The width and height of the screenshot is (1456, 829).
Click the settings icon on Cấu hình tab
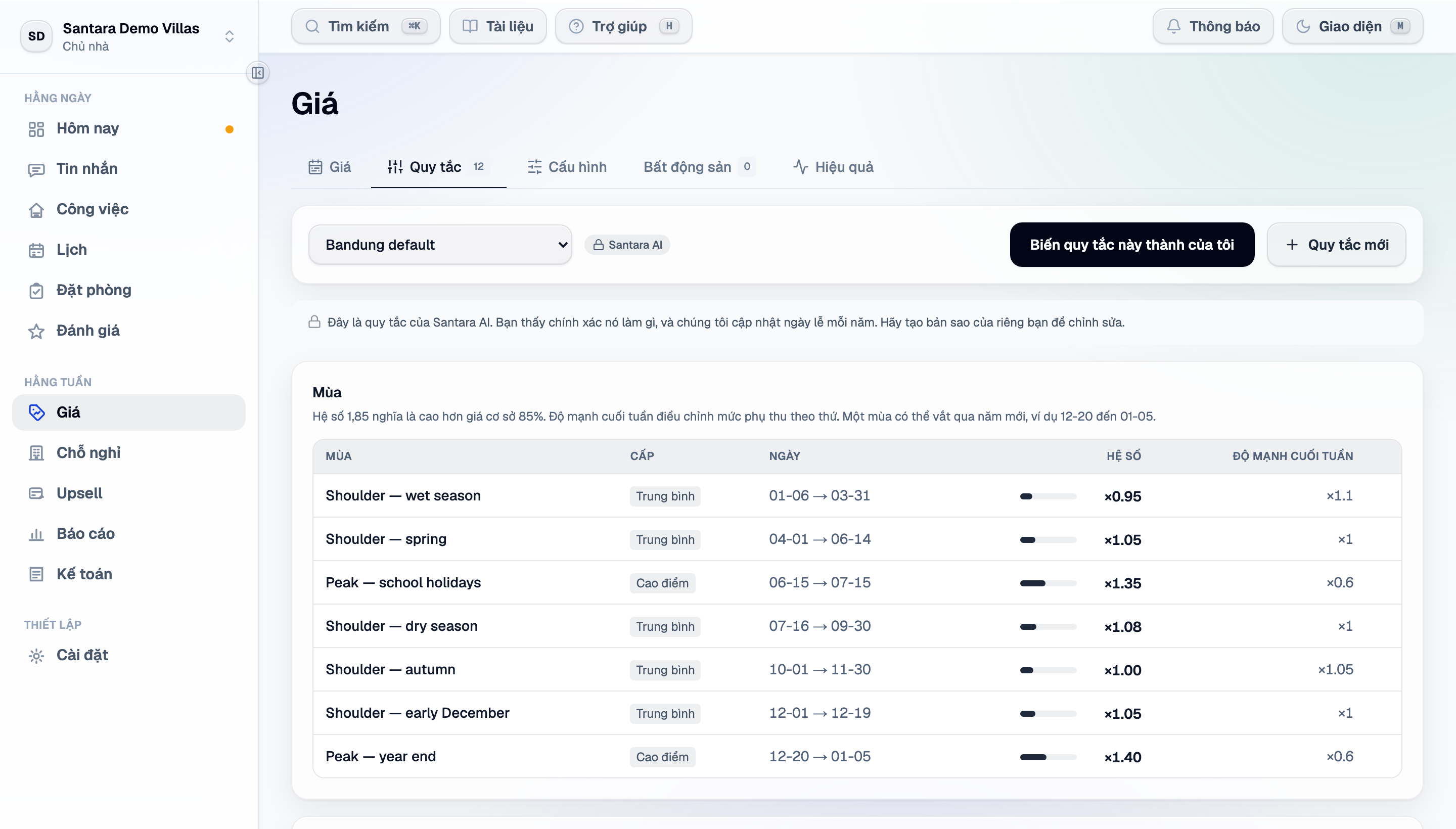pos(534,167)
